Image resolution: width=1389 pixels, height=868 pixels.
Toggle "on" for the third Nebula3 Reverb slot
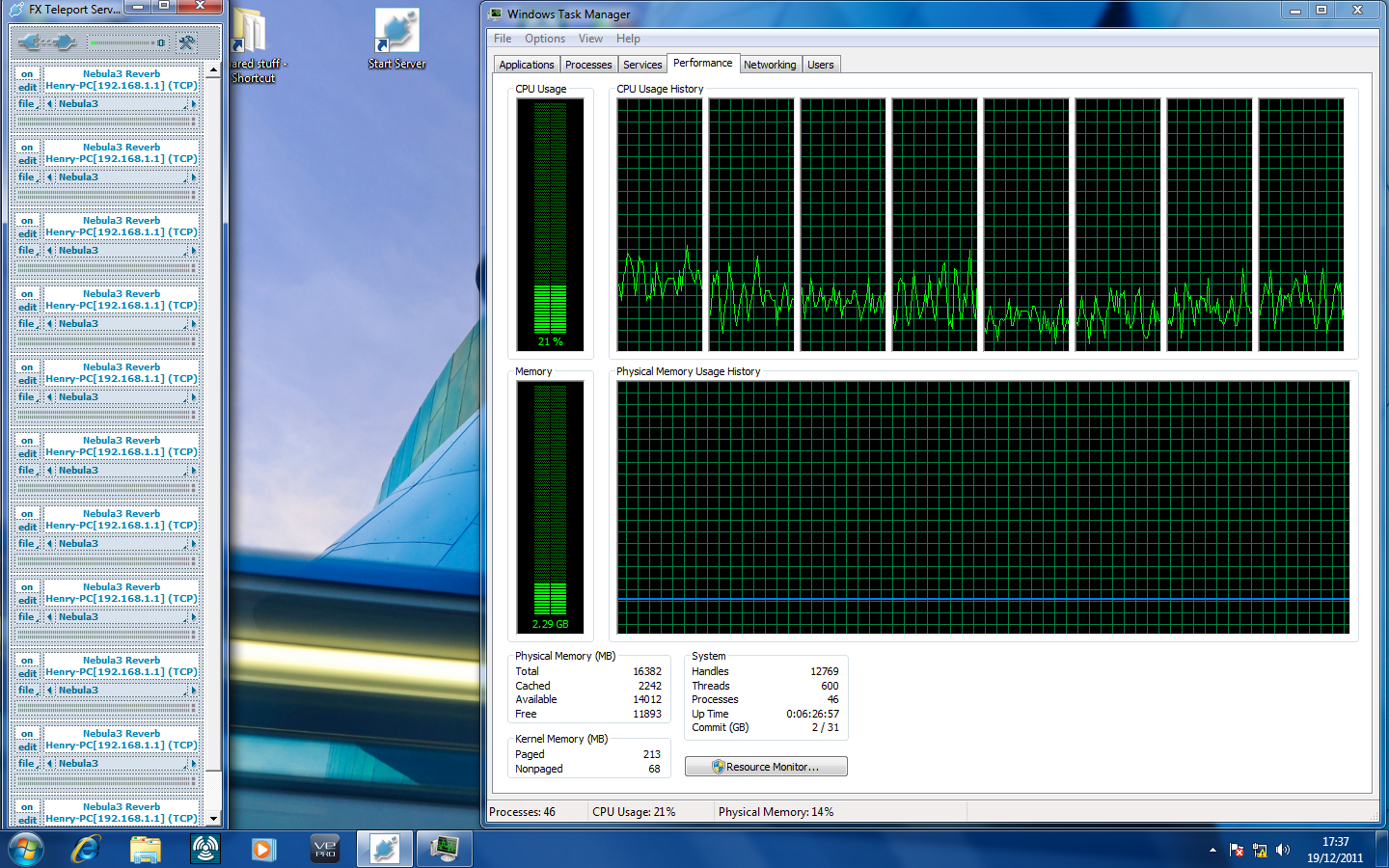tap(27, 221)
